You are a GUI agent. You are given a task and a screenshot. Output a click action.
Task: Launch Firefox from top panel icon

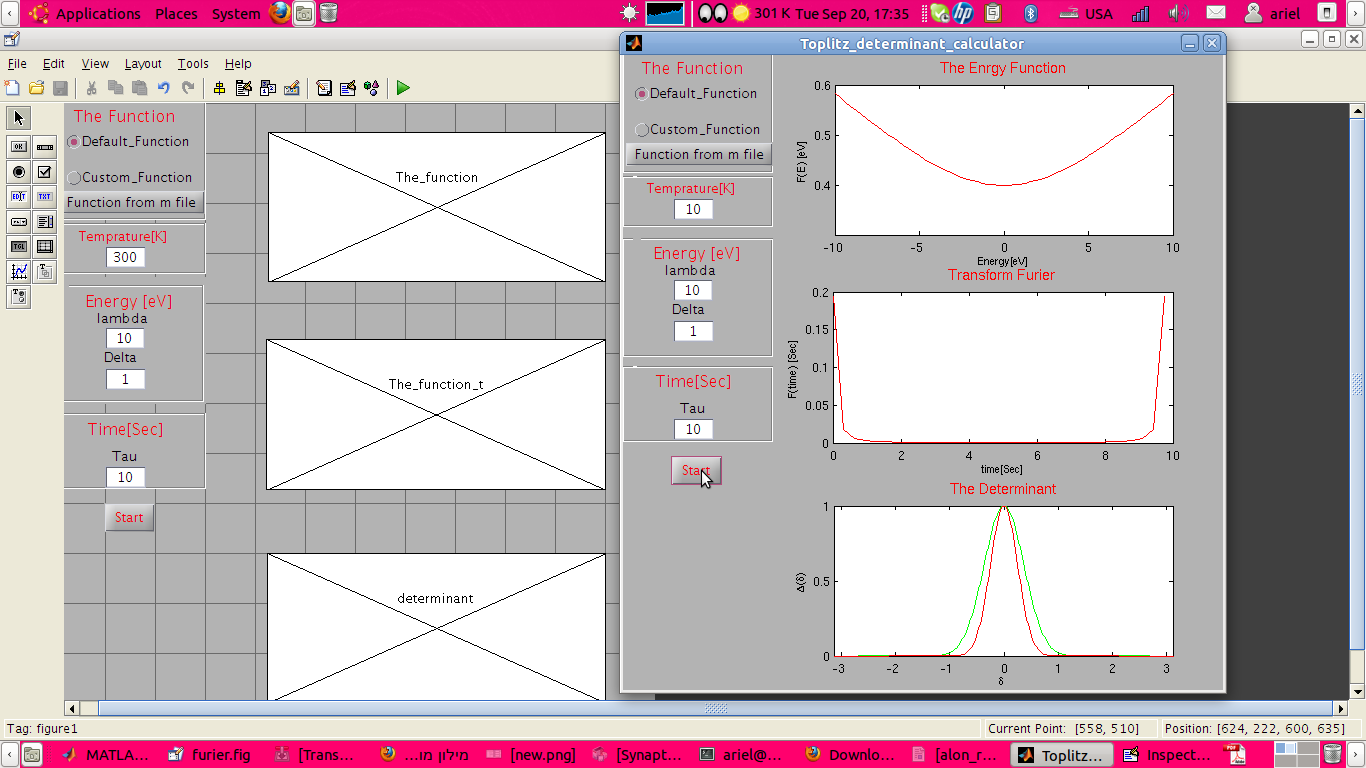(280, 14)
